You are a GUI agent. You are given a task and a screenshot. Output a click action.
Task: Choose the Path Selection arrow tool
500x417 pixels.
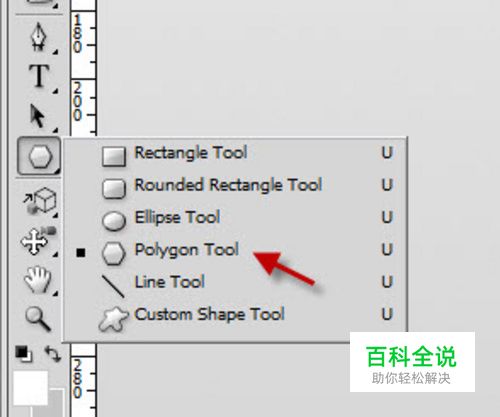click(x=37, y=116)
